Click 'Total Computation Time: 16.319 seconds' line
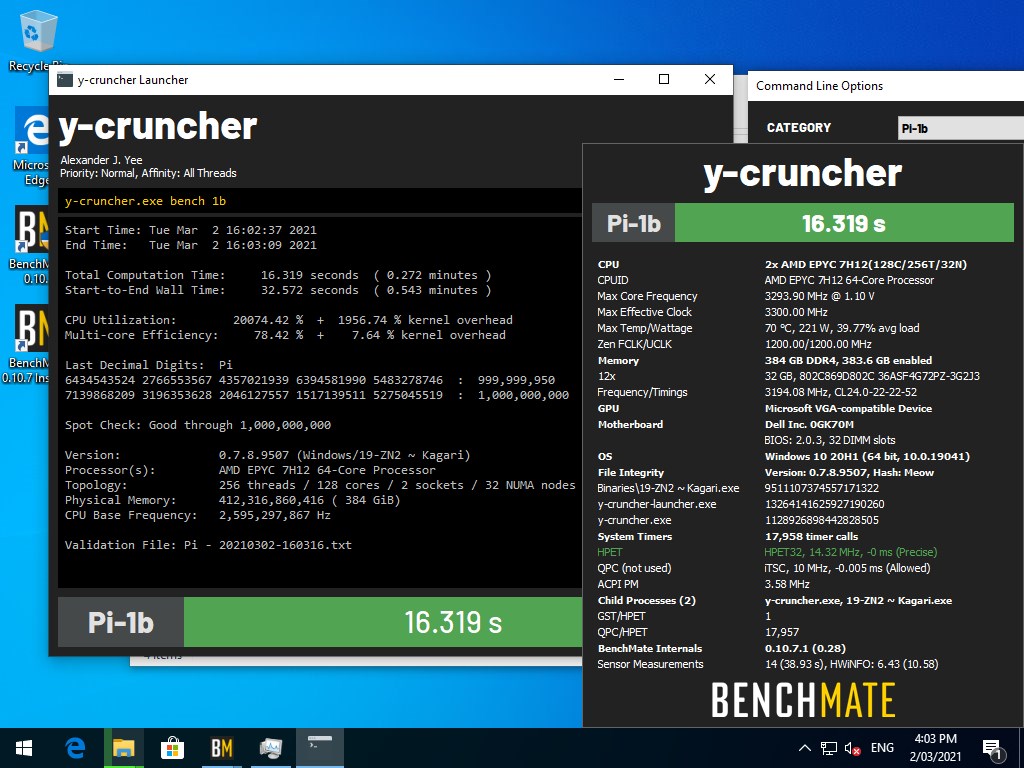Screen dimensions: 1024x768 pyautogui.click(x=278, y=275)
